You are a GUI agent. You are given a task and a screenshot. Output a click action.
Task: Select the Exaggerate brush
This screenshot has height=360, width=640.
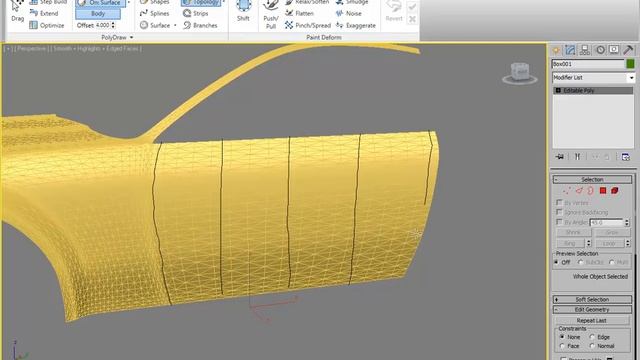point(356,25)
